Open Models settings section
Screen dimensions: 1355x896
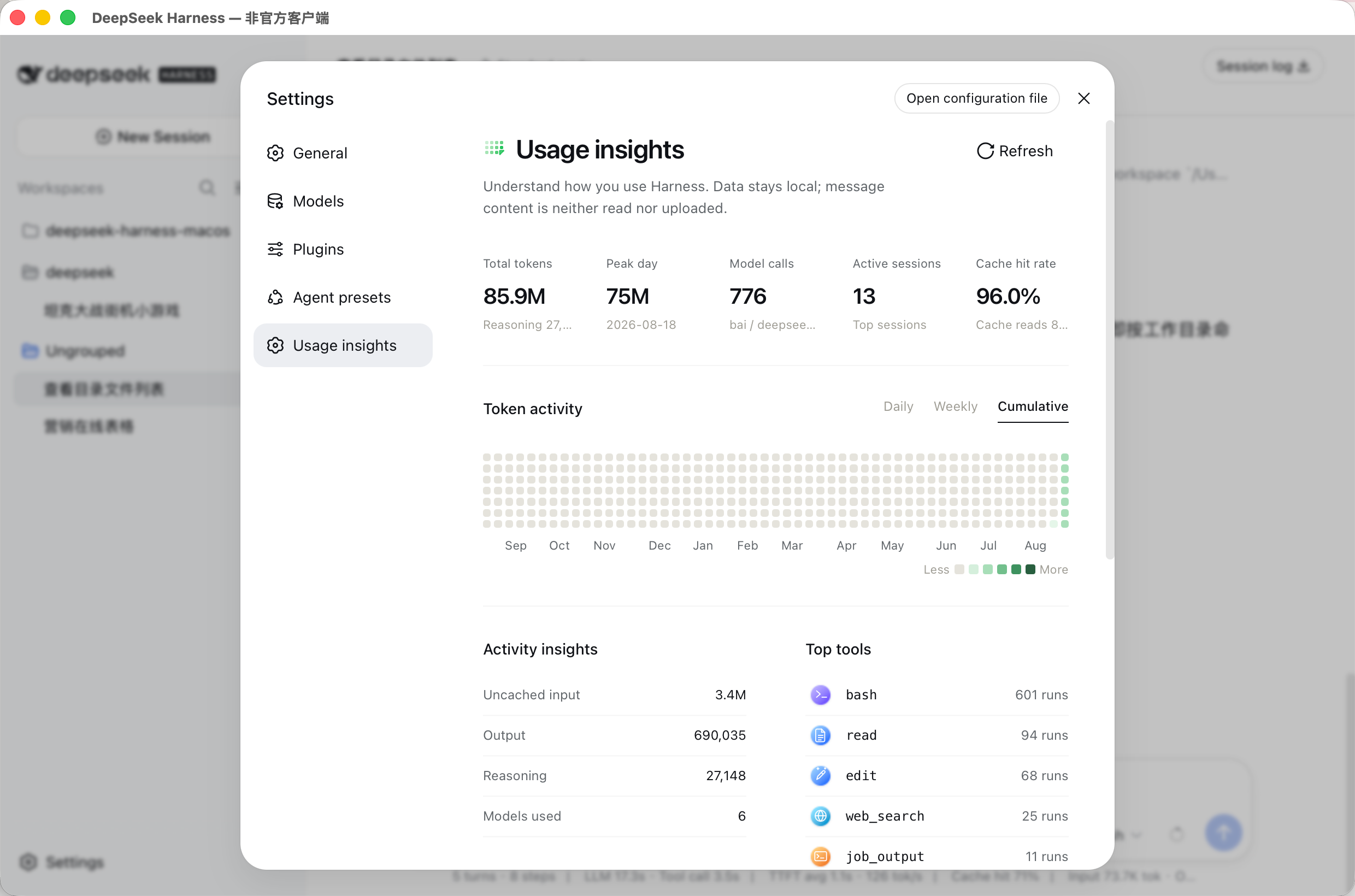343,201
